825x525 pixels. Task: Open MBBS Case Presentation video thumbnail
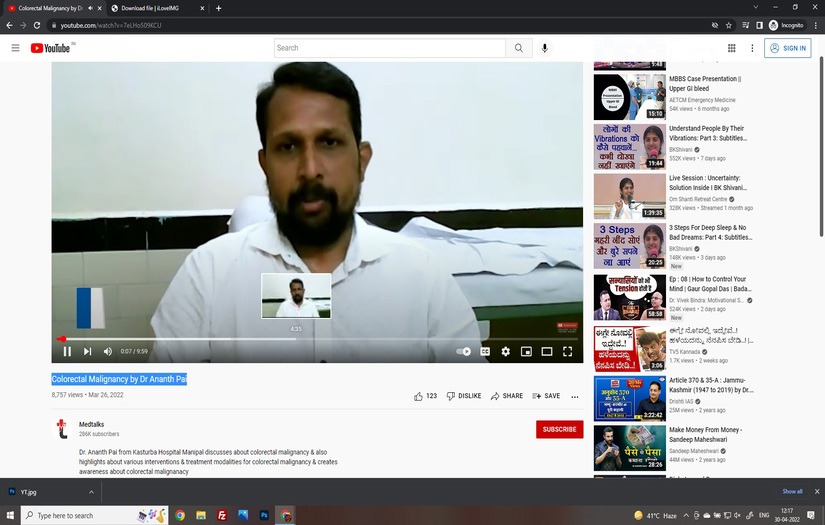click(630, 97)
